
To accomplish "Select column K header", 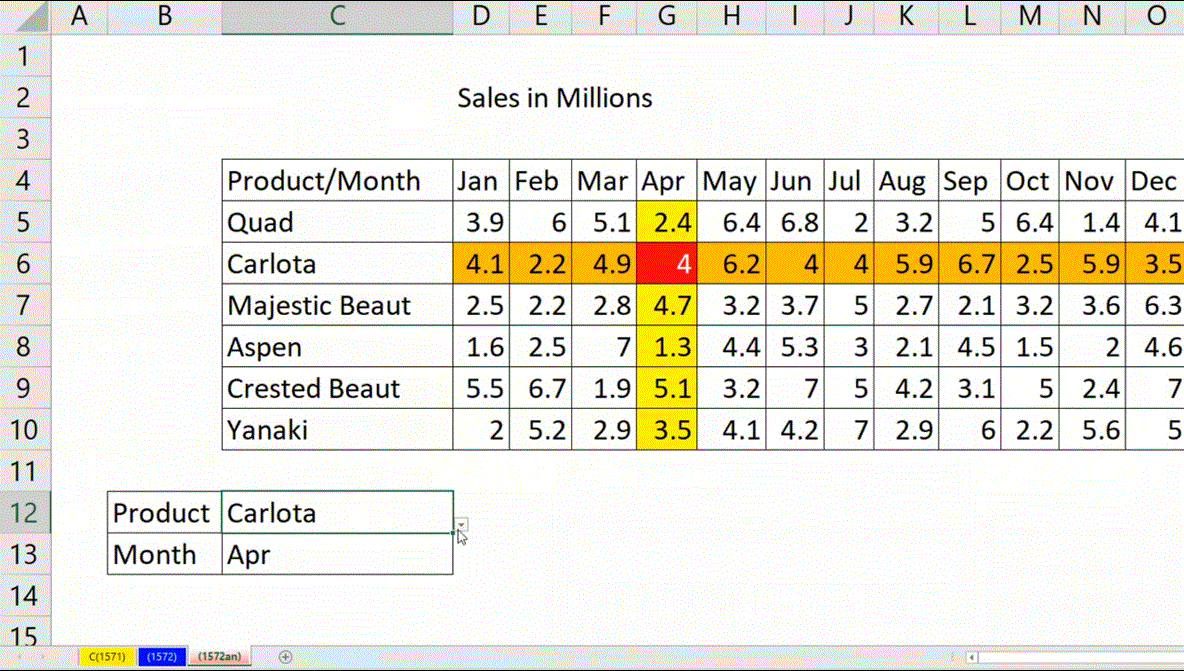I will 906,17.
